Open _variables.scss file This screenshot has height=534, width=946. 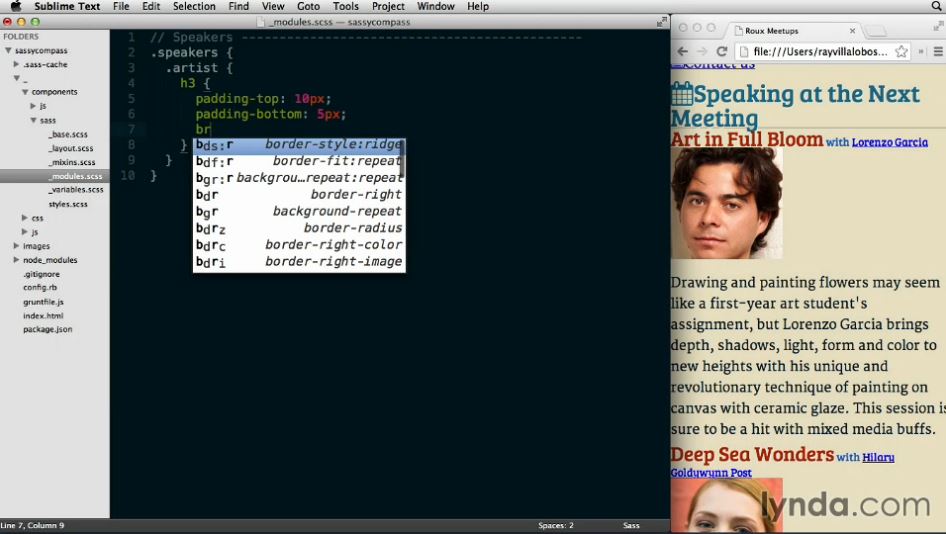pos(75,189)
